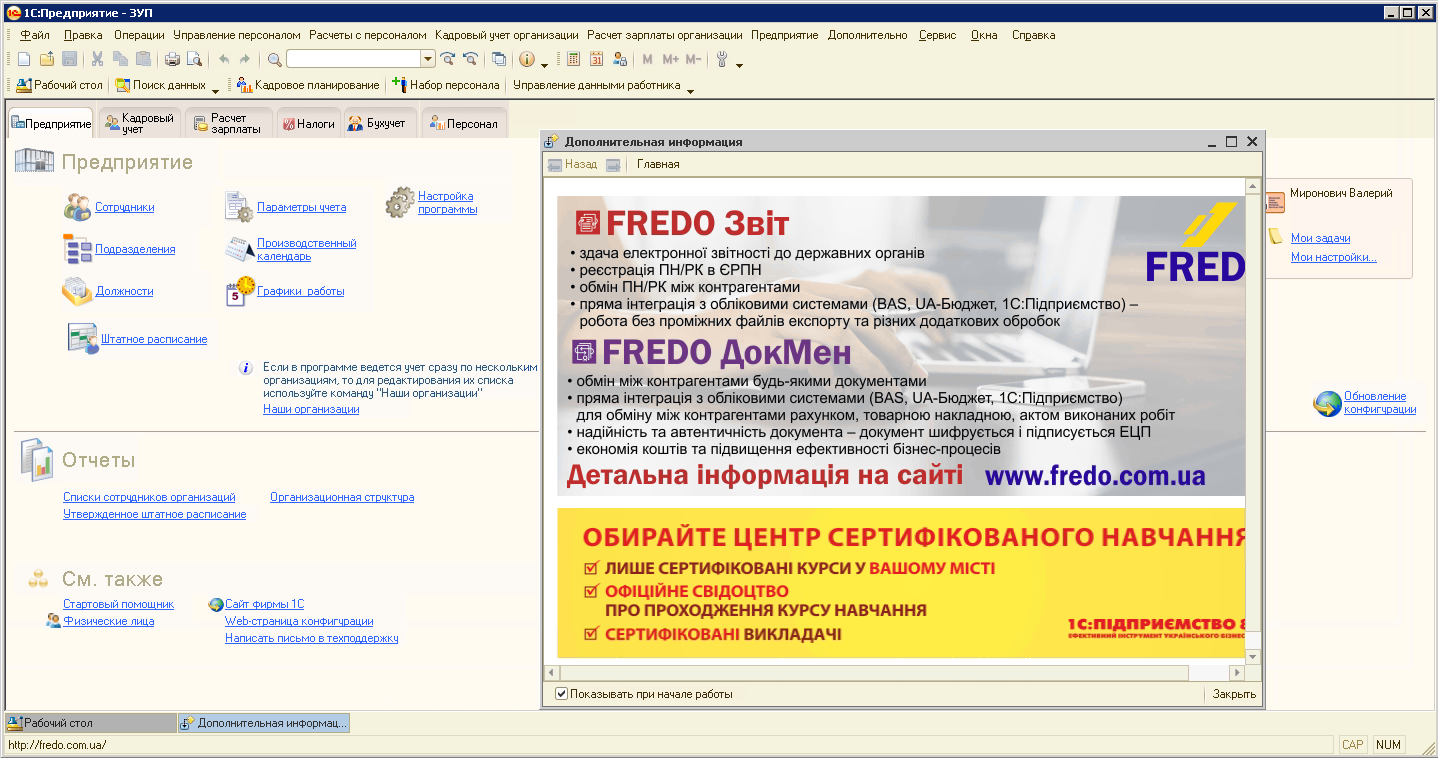Open the Параметры учета link

tap(302, 207)
